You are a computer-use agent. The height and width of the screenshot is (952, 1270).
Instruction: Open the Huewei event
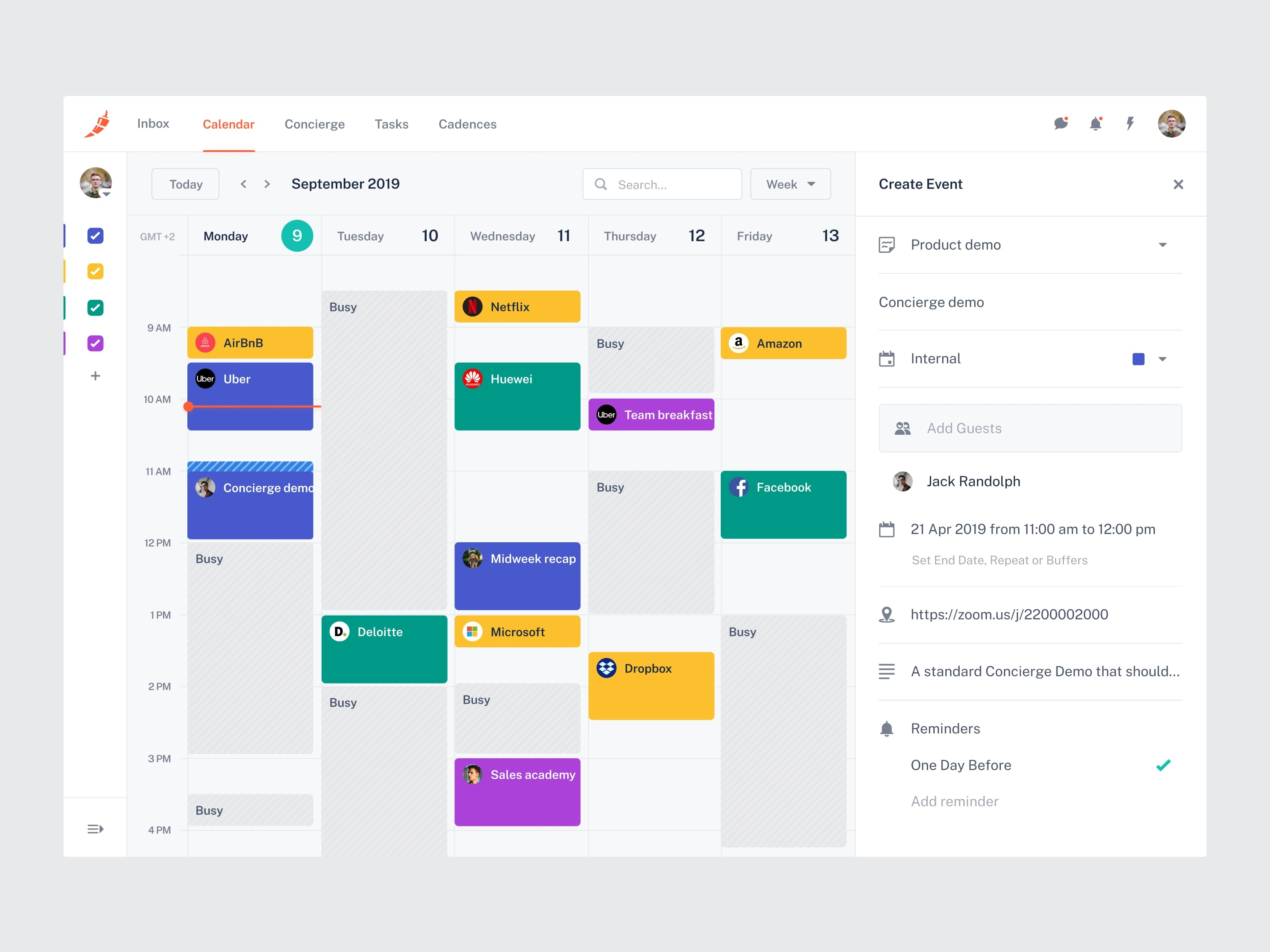(x=517, y=397)
